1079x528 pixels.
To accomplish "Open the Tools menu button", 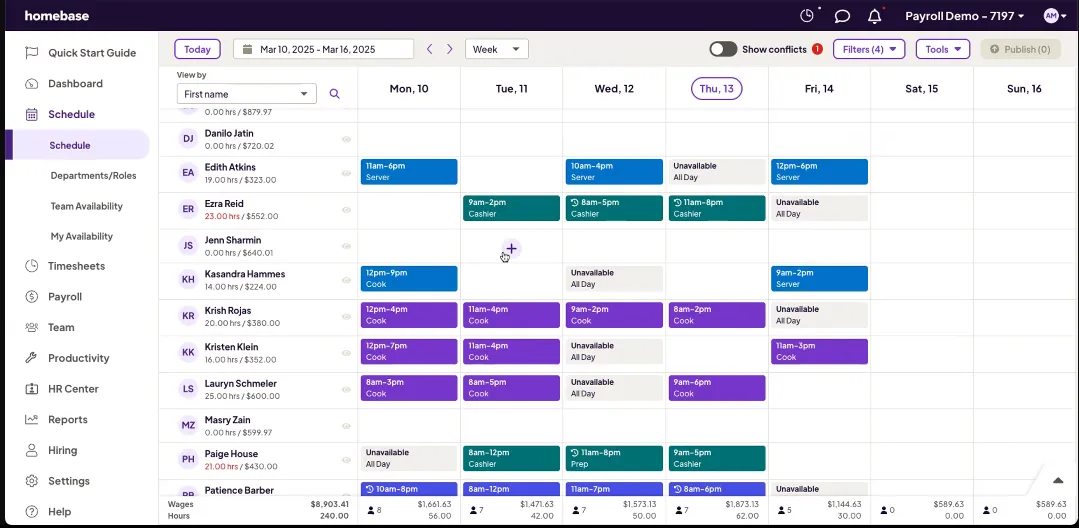I will pos(942,49).
